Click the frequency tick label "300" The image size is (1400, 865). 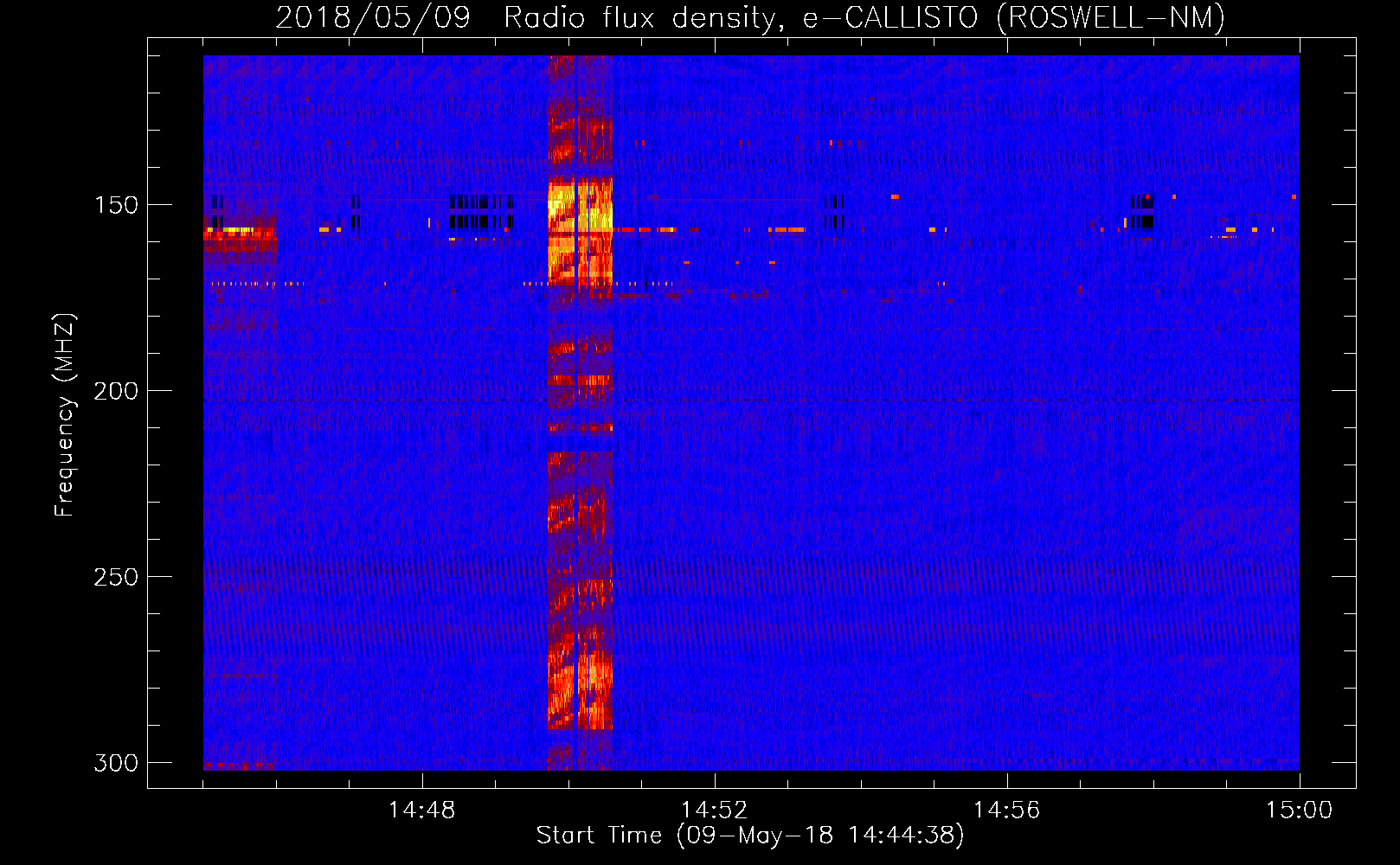116,763
